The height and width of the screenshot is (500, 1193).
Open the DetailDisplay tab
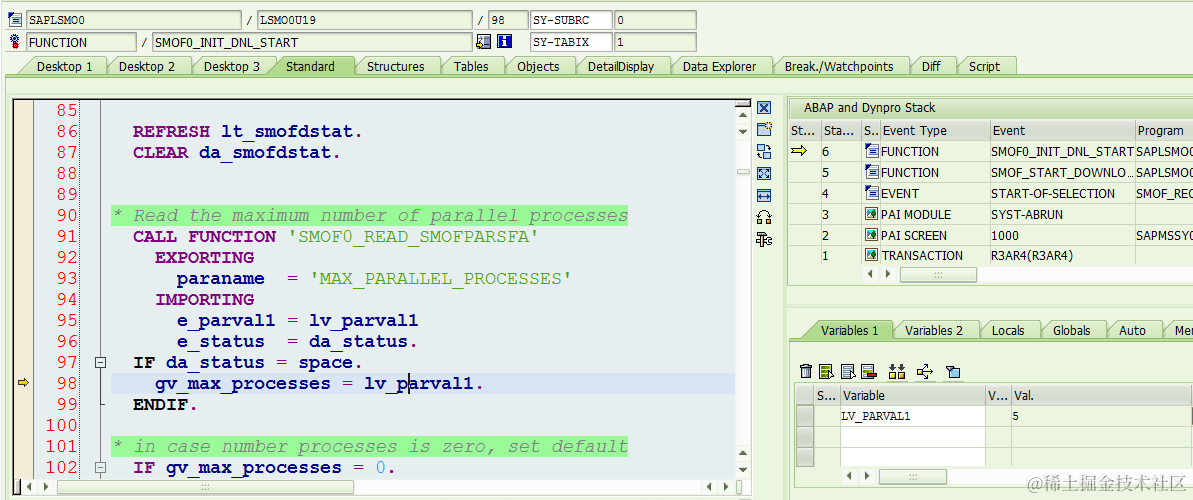point(621,66)
